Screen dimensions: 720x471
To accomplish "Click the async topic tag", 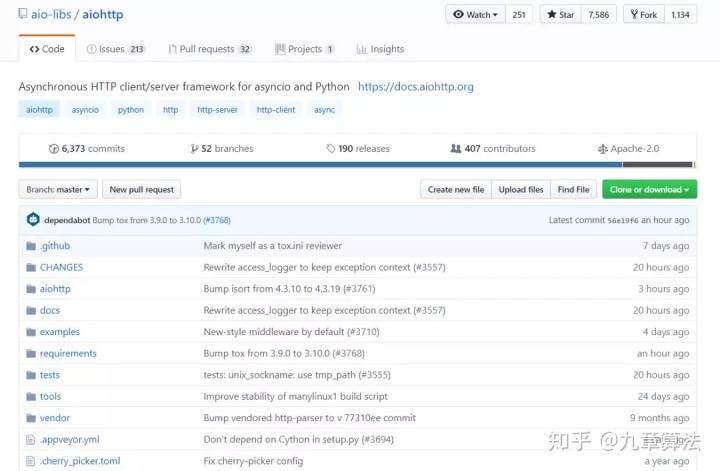I will tap(324, 110).
